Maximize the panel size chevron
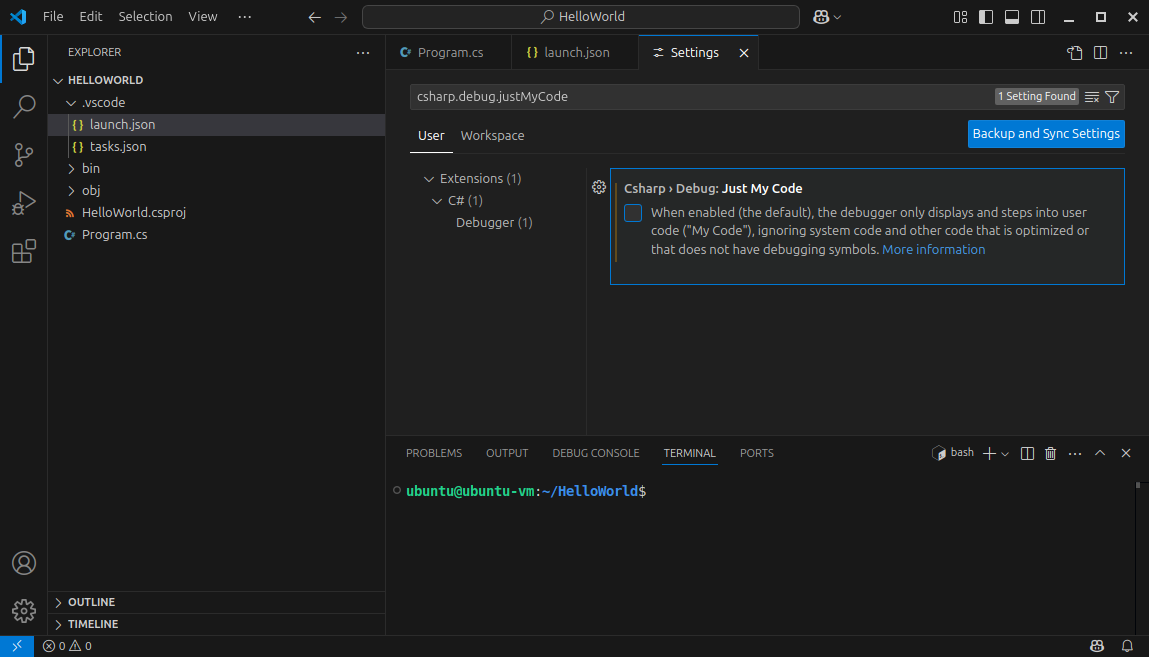Screen dimensions: 1149x657 click(1100, 453)
